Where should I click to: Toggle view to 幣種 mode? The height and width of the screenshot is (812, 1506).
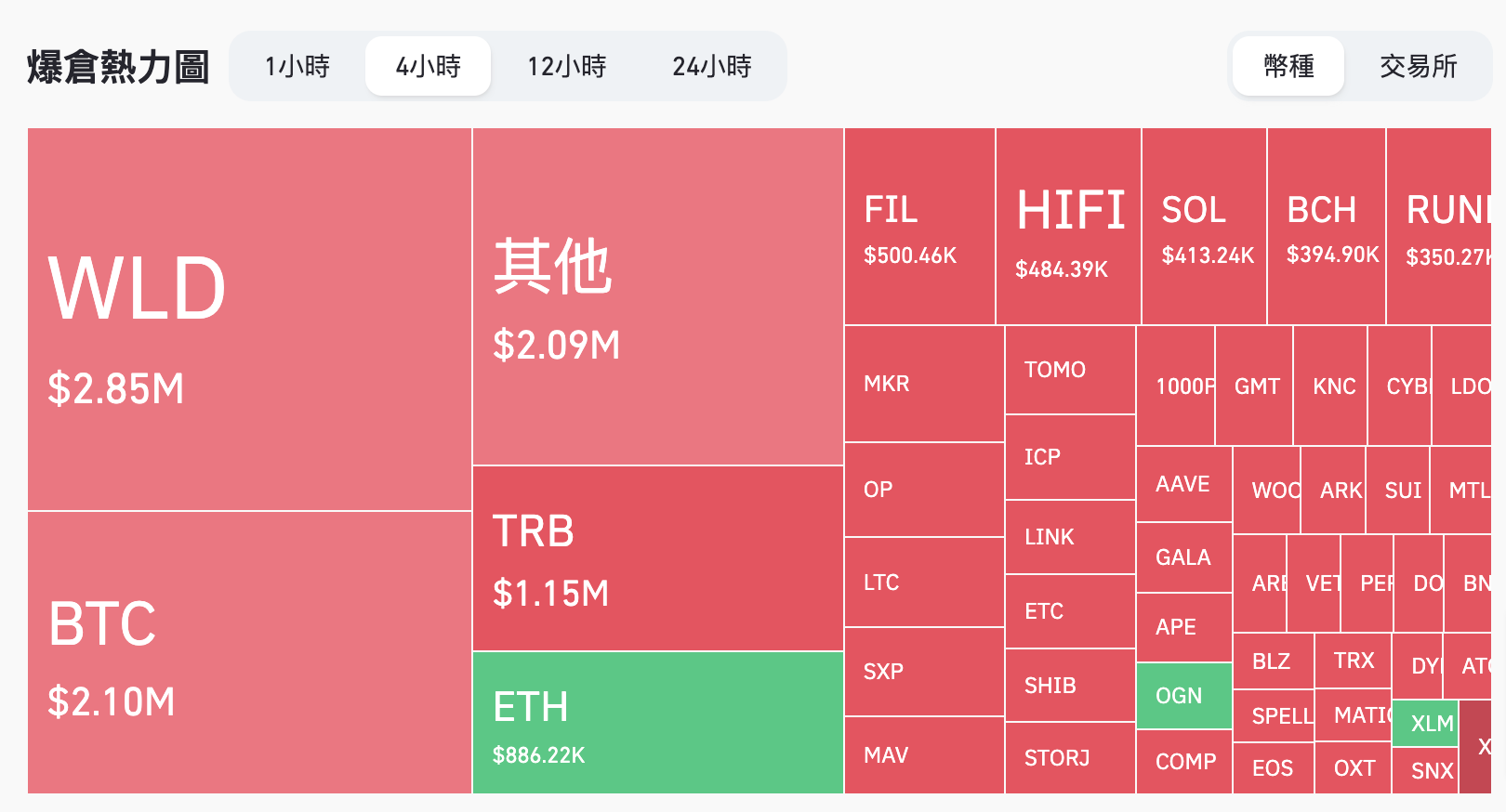point(1288,66)
